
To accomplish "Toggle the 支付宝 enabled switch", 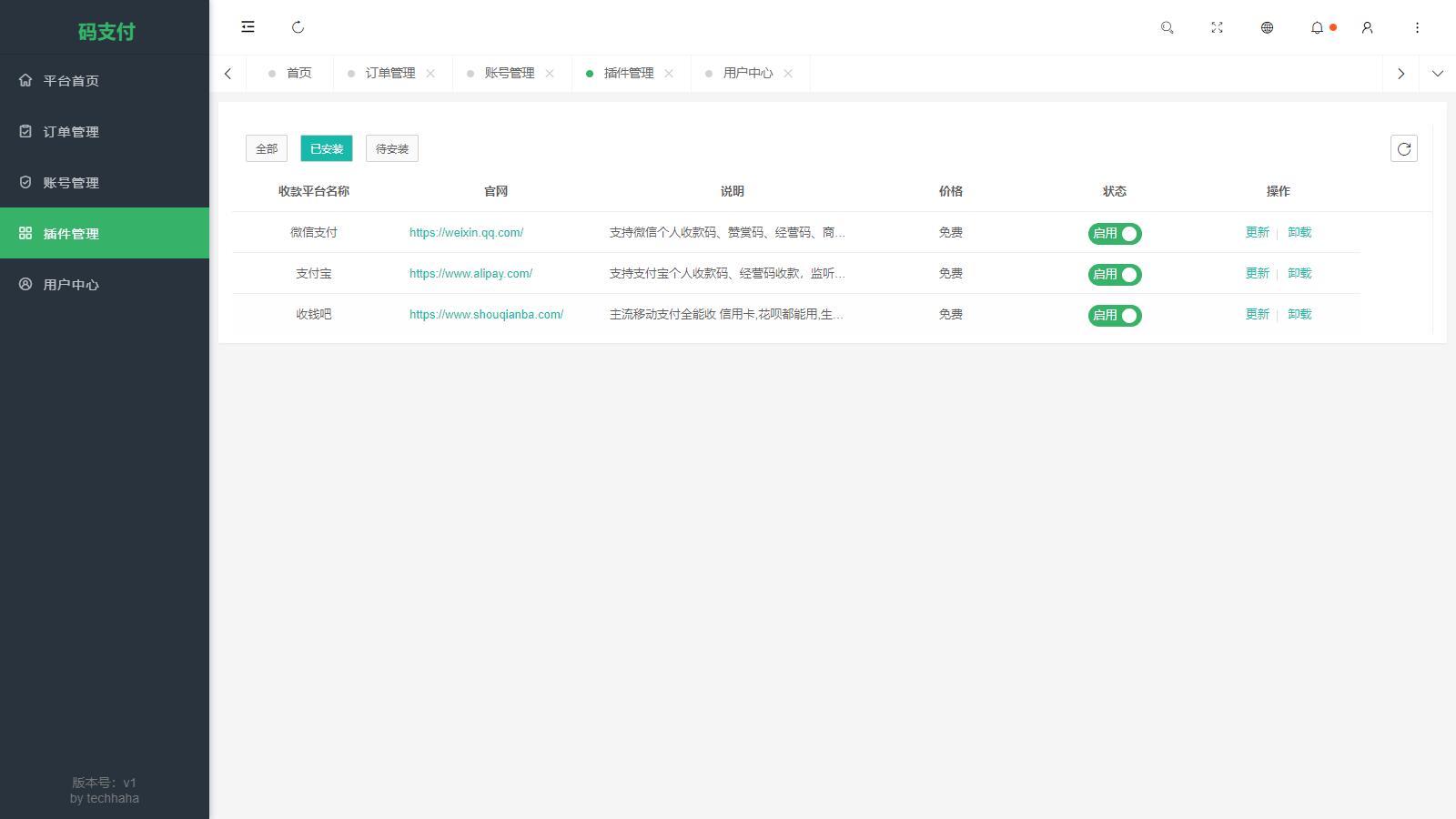I will (1115, 275).
